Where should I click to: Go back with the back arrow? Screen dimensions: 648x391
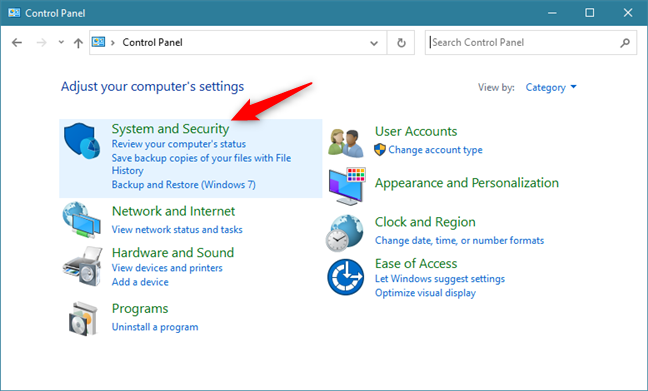(x=17, y=43)
